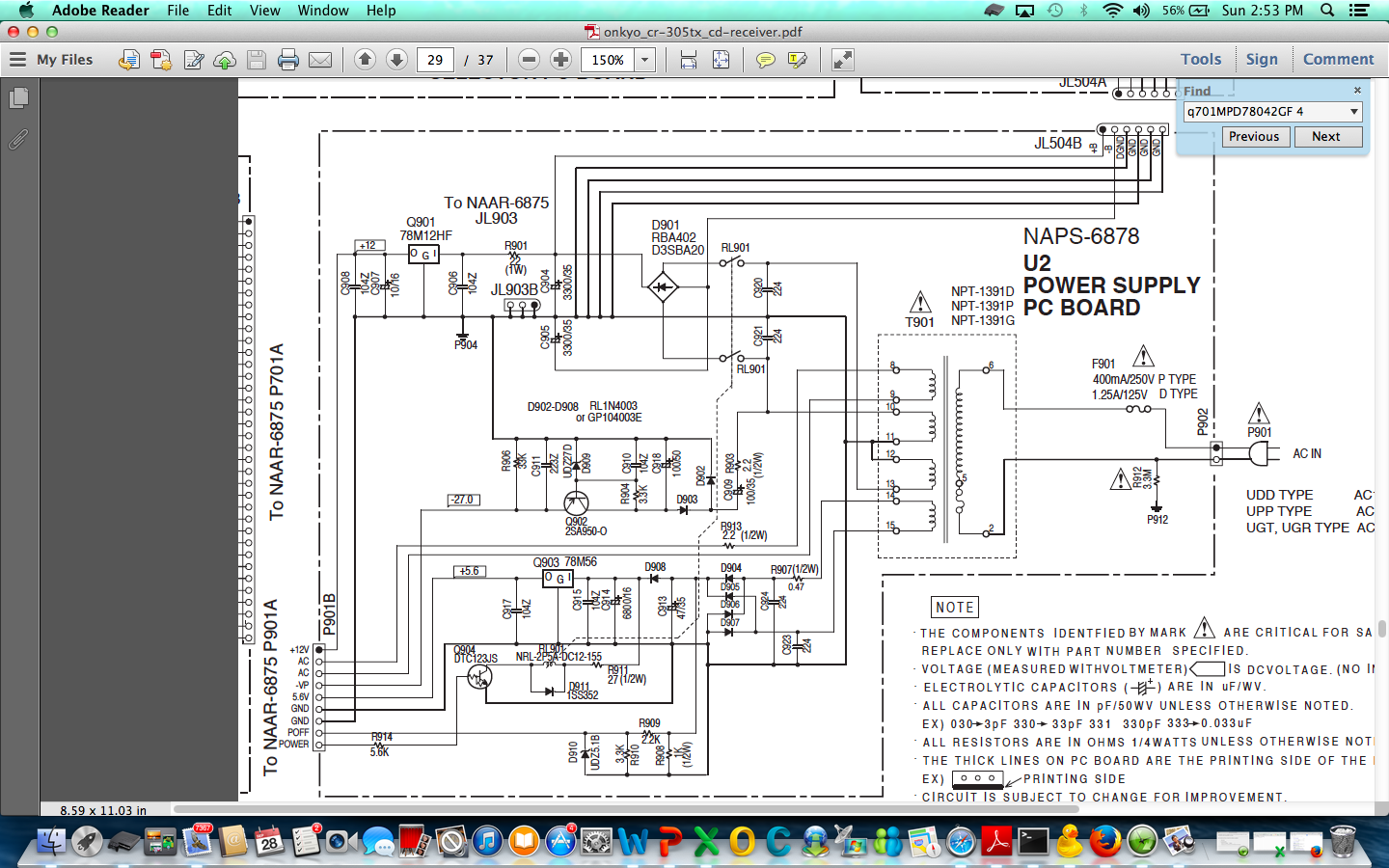
Task: Print the document using printer icon
Action: click(288, 60)
